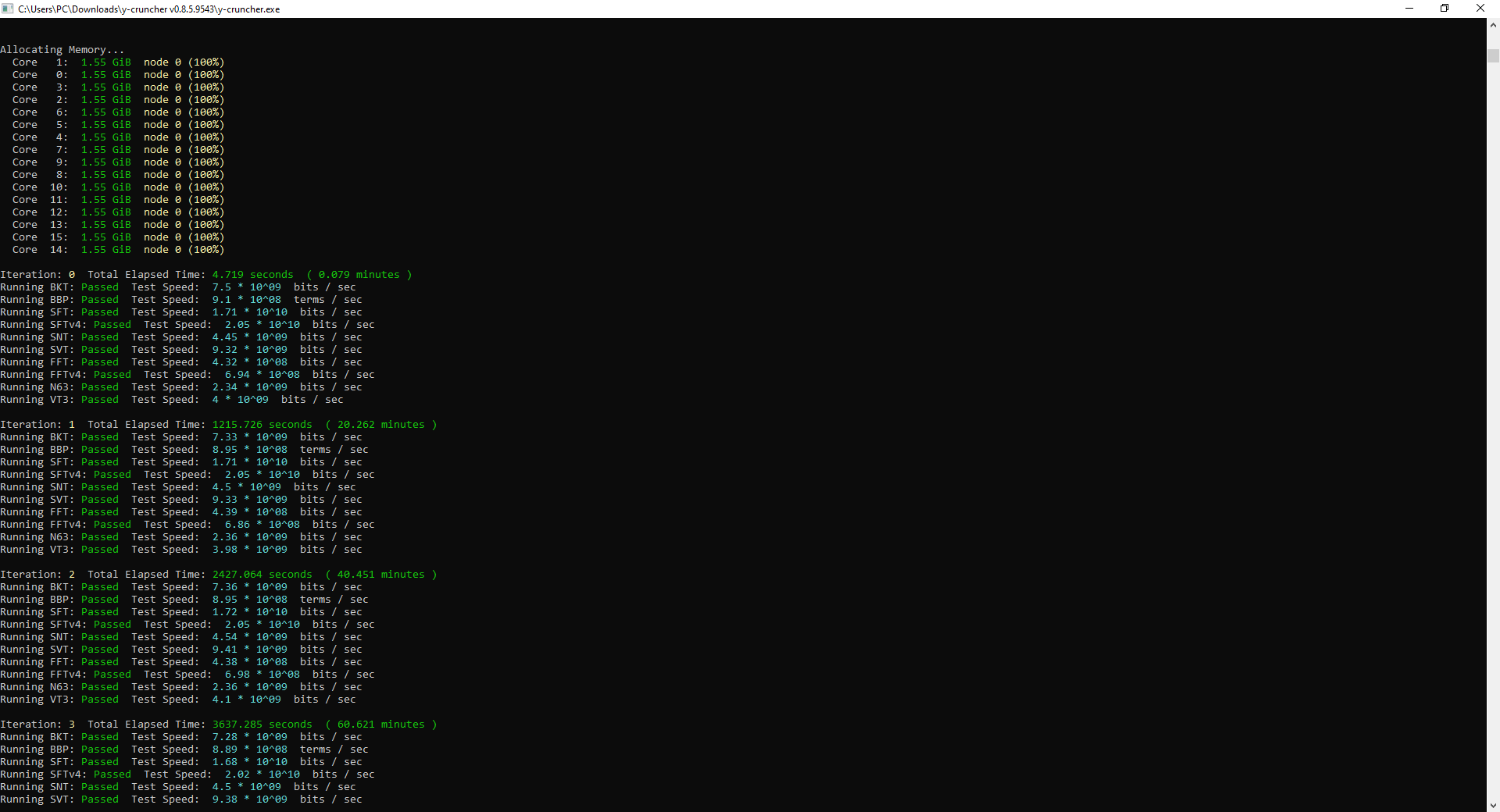This screenshot has height=812, width=1500.
Task: Click VT3 speed '4.1 * 10^09'
Action: pyautogui.click(x=247, y=700)
